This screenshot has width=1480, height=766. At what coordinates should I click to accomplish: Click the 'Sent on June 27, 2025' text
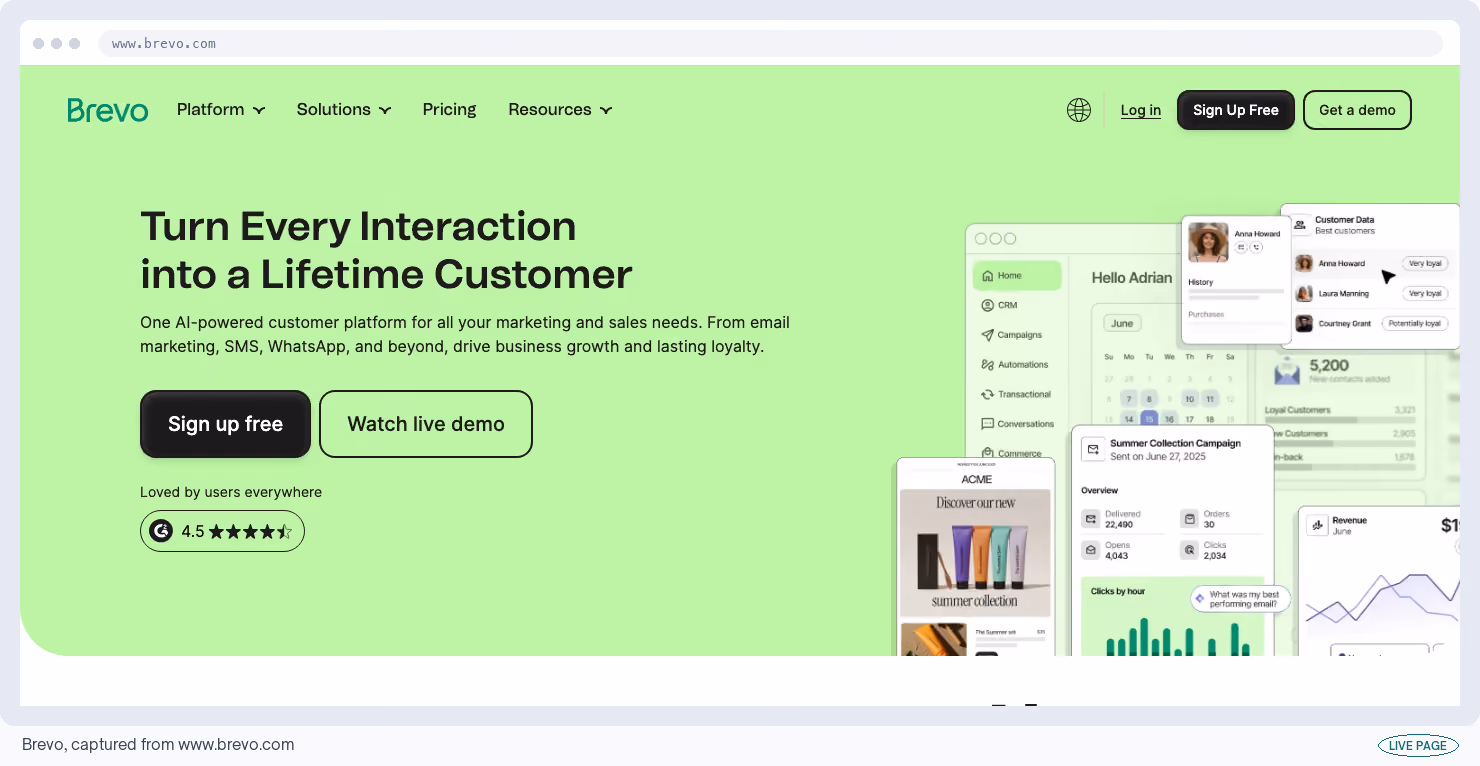point(1158,457)
